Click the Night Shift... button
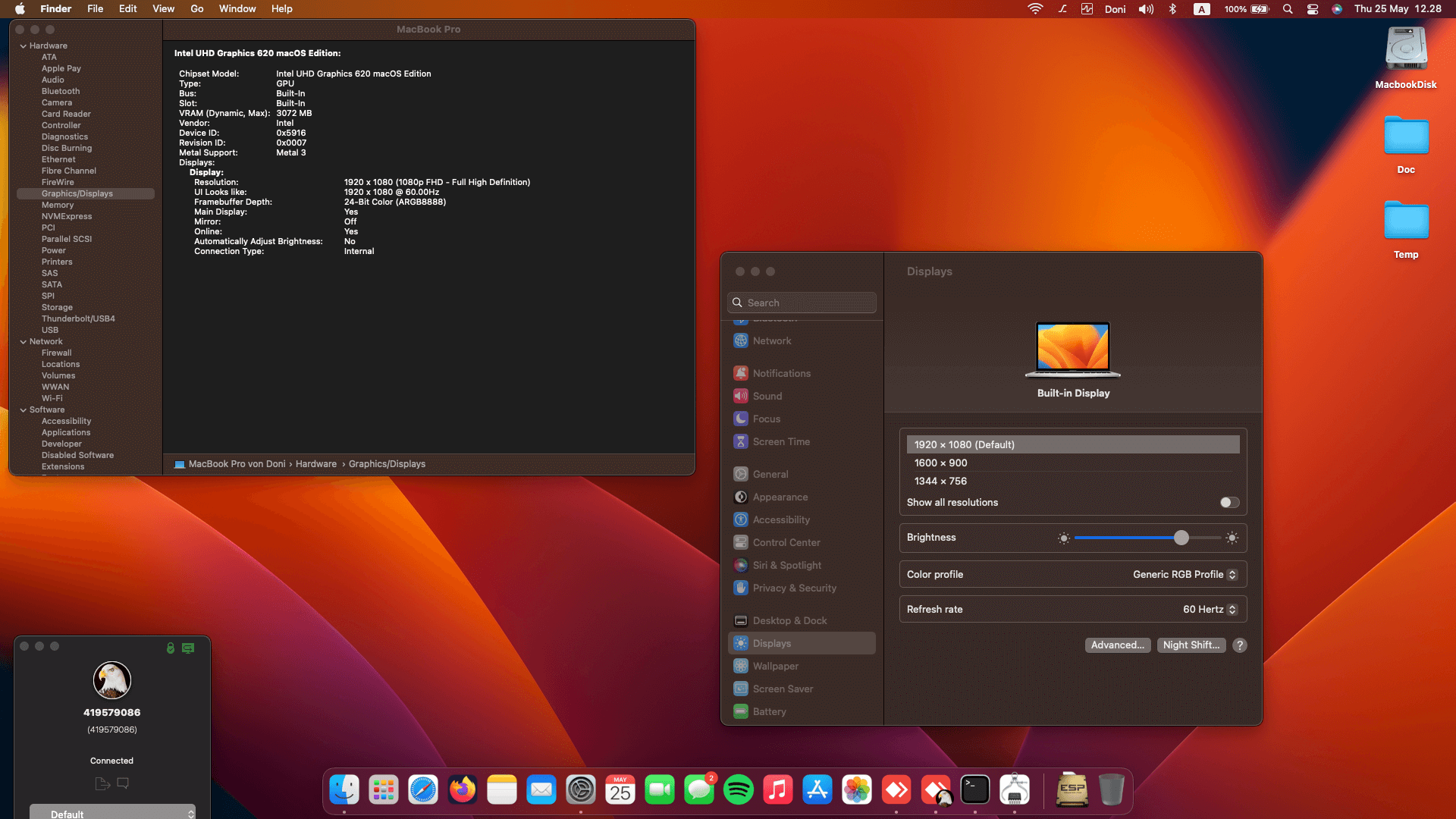This screenshot has width=1456, height=819. [x=1191, y=645]
